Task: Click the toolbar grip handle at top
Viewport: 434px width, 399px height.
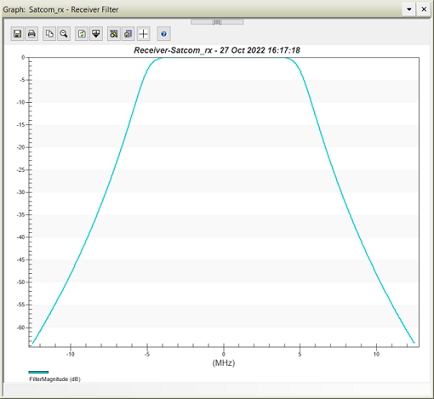Action: tap(217, 22)
